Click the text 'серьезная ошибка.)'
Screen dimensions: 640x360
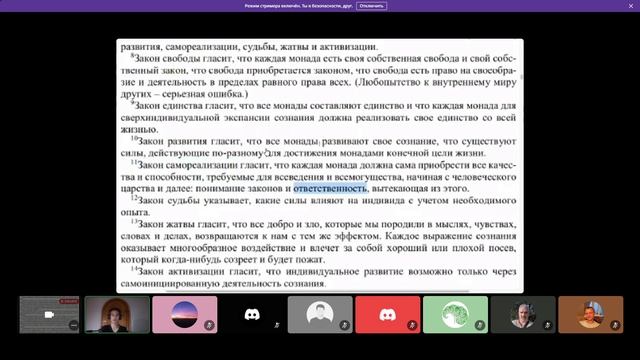(x=205, y=94)
